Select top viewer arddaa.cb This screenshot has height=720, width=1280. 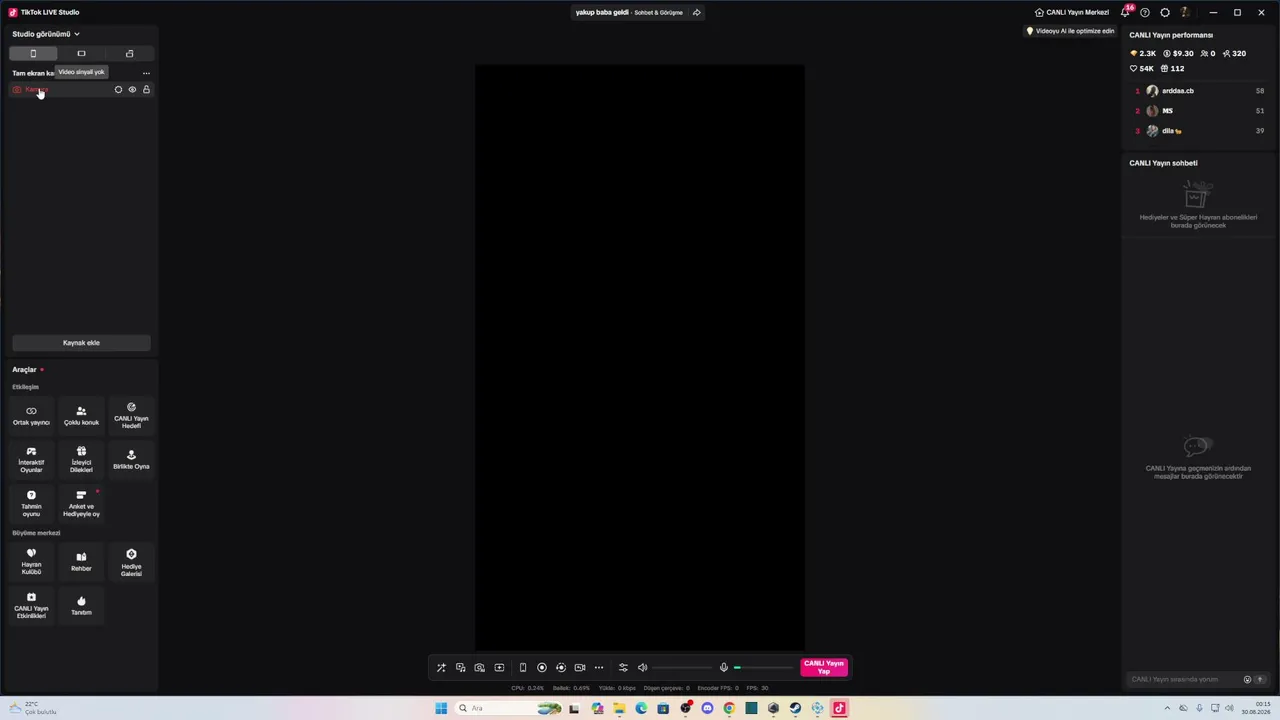1200,91
